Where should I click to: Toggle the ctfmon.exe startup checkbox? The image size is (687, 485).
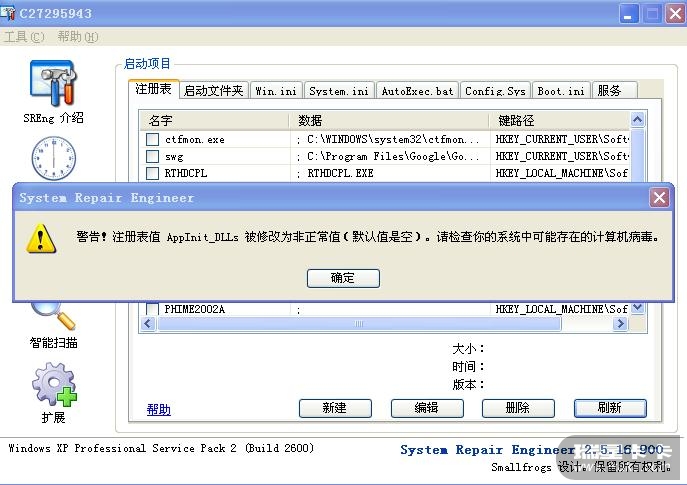152,139
